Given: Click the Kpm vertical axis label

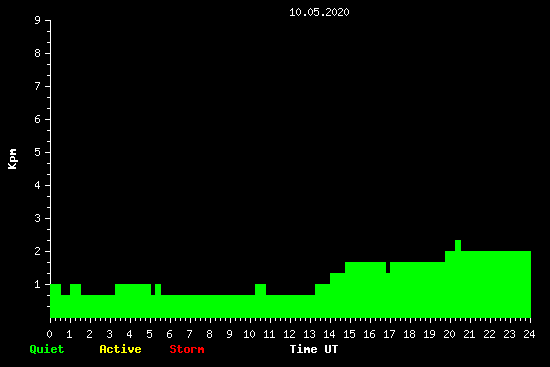Looking at the screenshot, I should pos(12,159).
